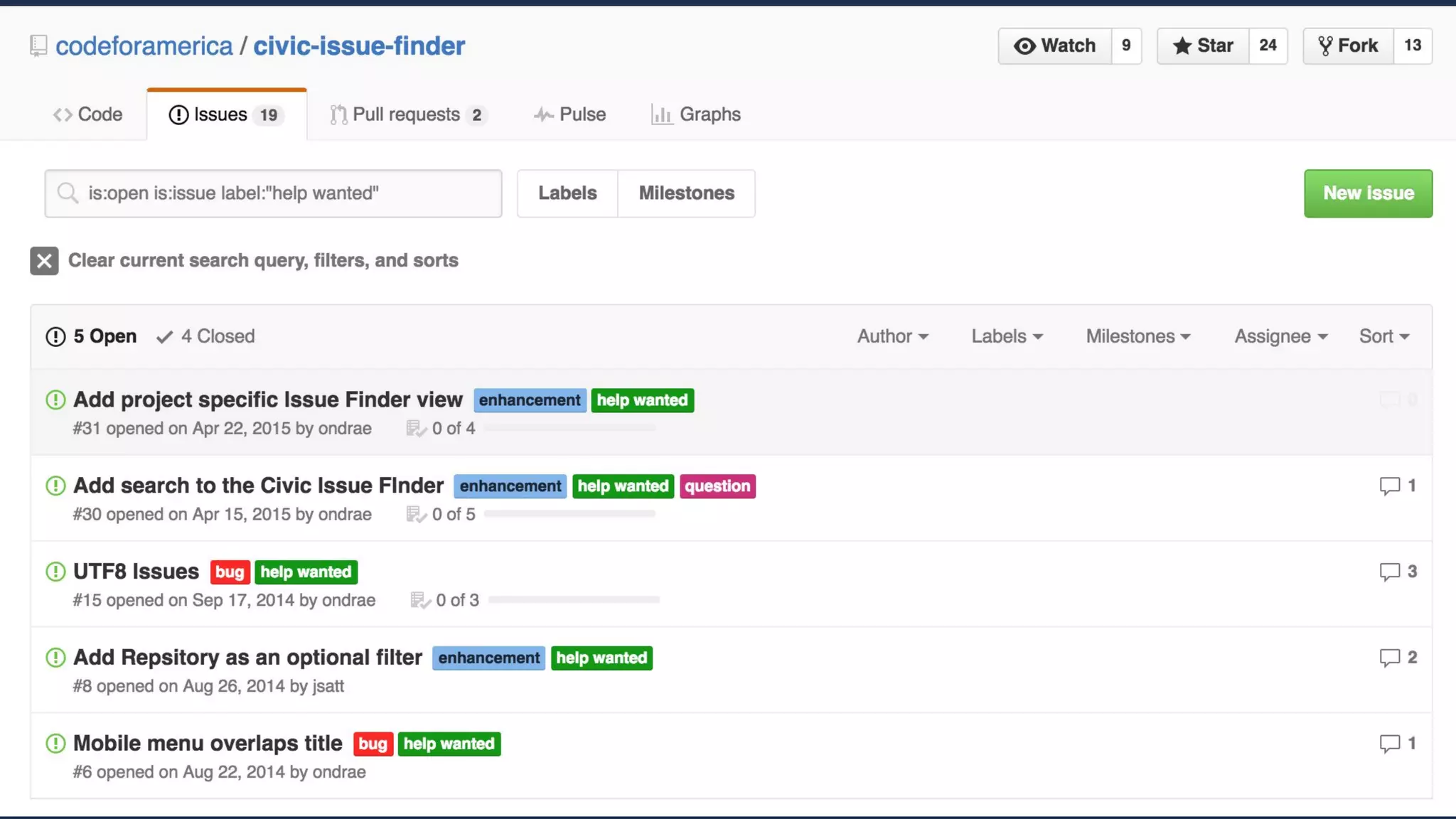Open the Assignee filter dropdown

[x=1280, y=336]
